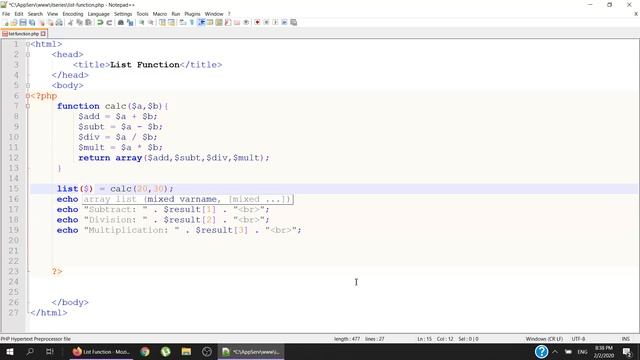
Task: Click Run macro multiple times icon
Action: pos(284,22)
